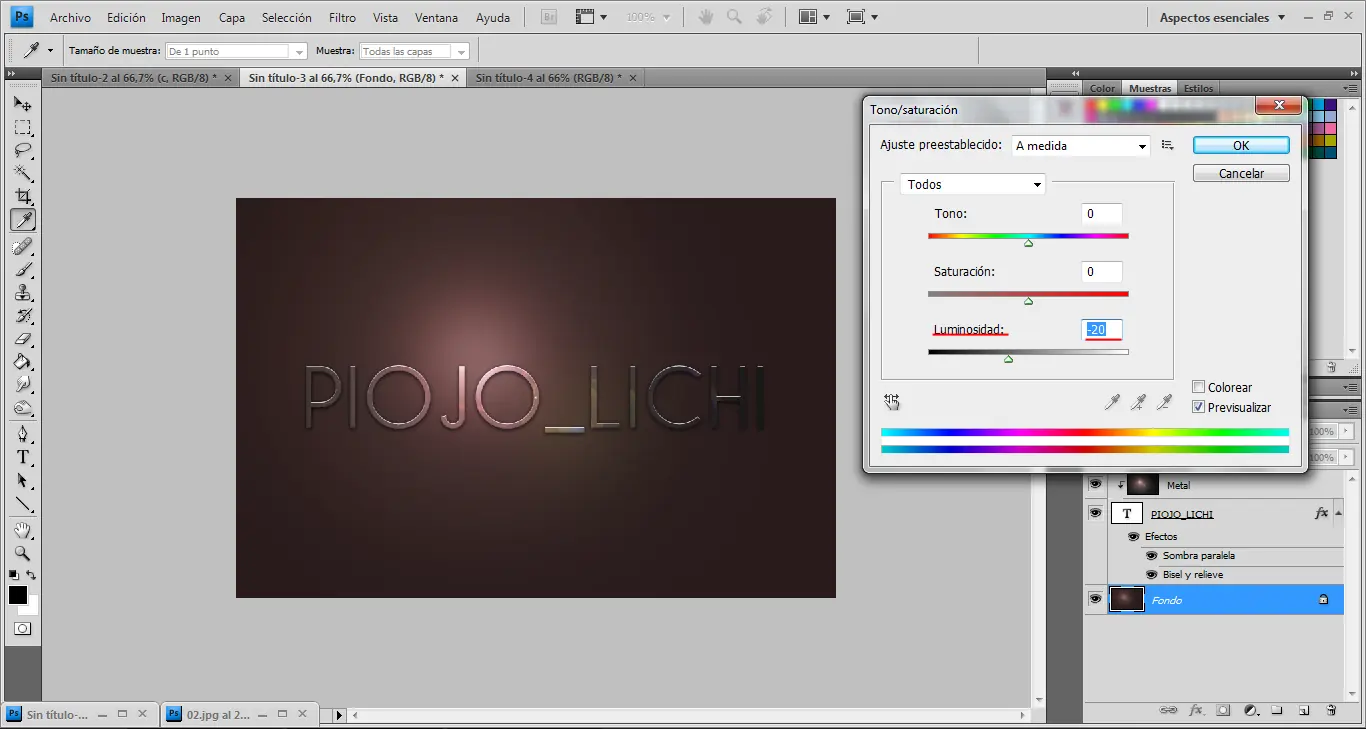The image size is (1366, 729).
Task: Choose the Horizontal Type tool
Action: click(22, 457)
